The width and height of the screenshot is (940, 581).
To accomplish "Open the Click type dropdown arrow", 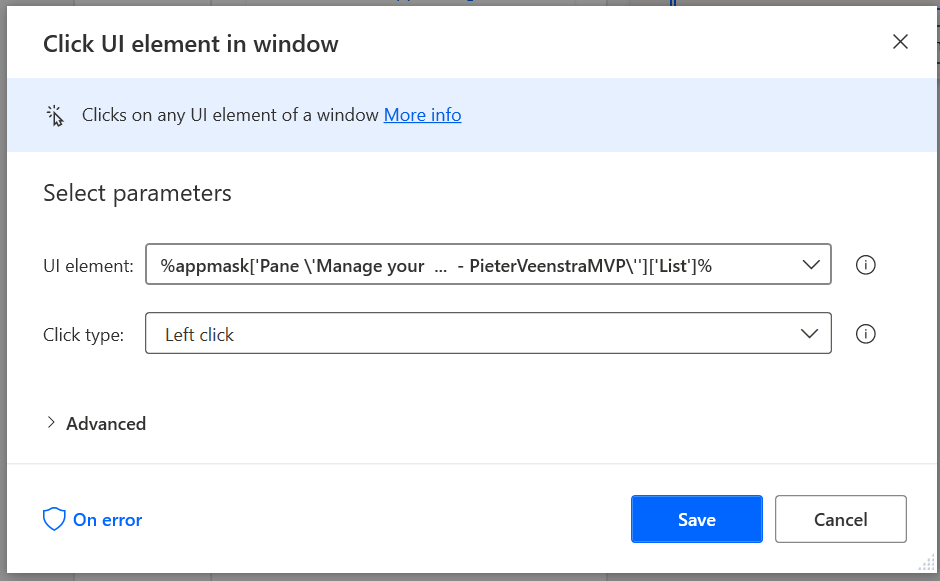I will [x=809, y=334].
